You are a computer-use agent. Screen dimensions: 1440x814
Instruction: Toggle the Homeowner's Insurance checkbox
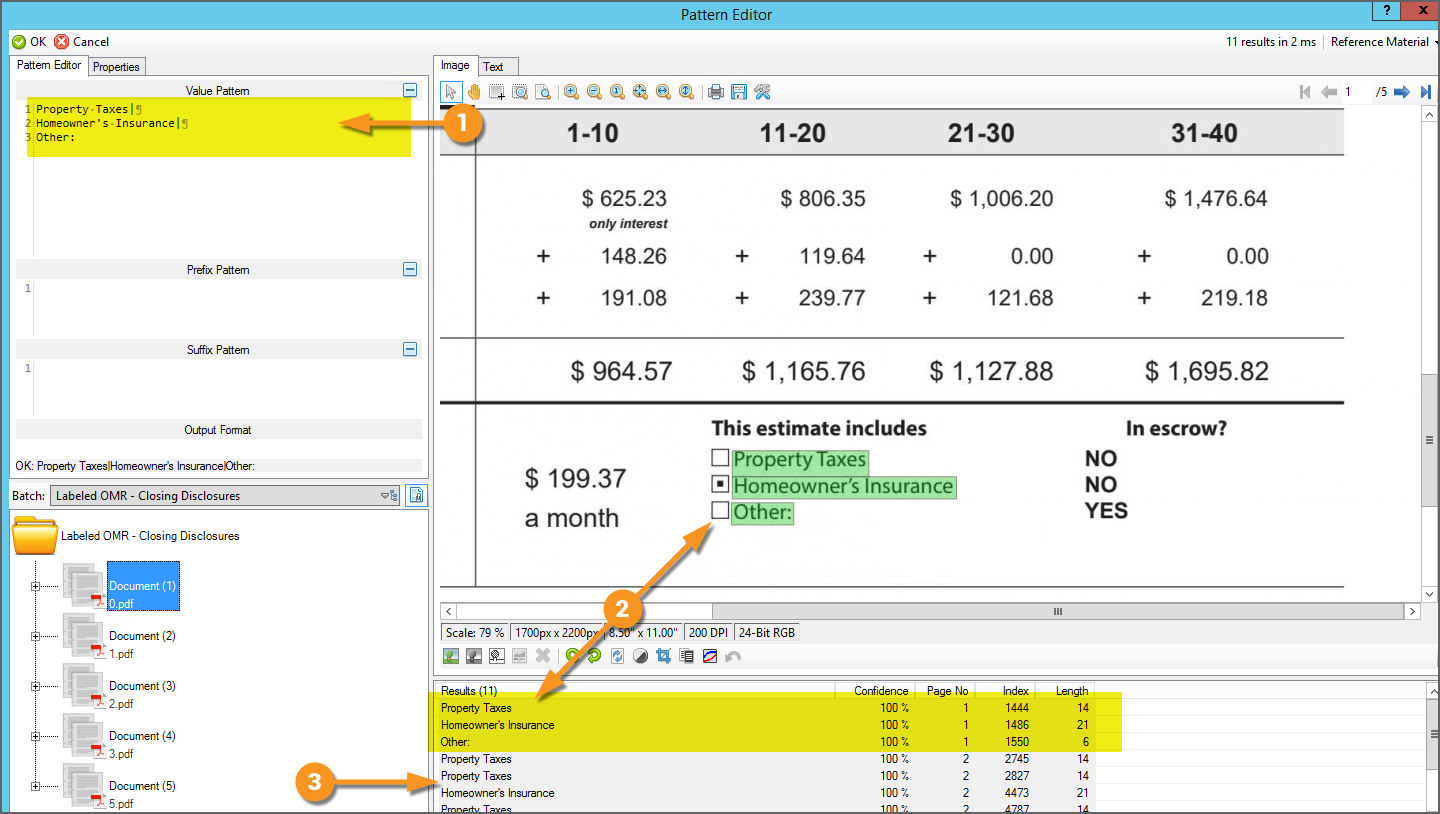(720, 485)
